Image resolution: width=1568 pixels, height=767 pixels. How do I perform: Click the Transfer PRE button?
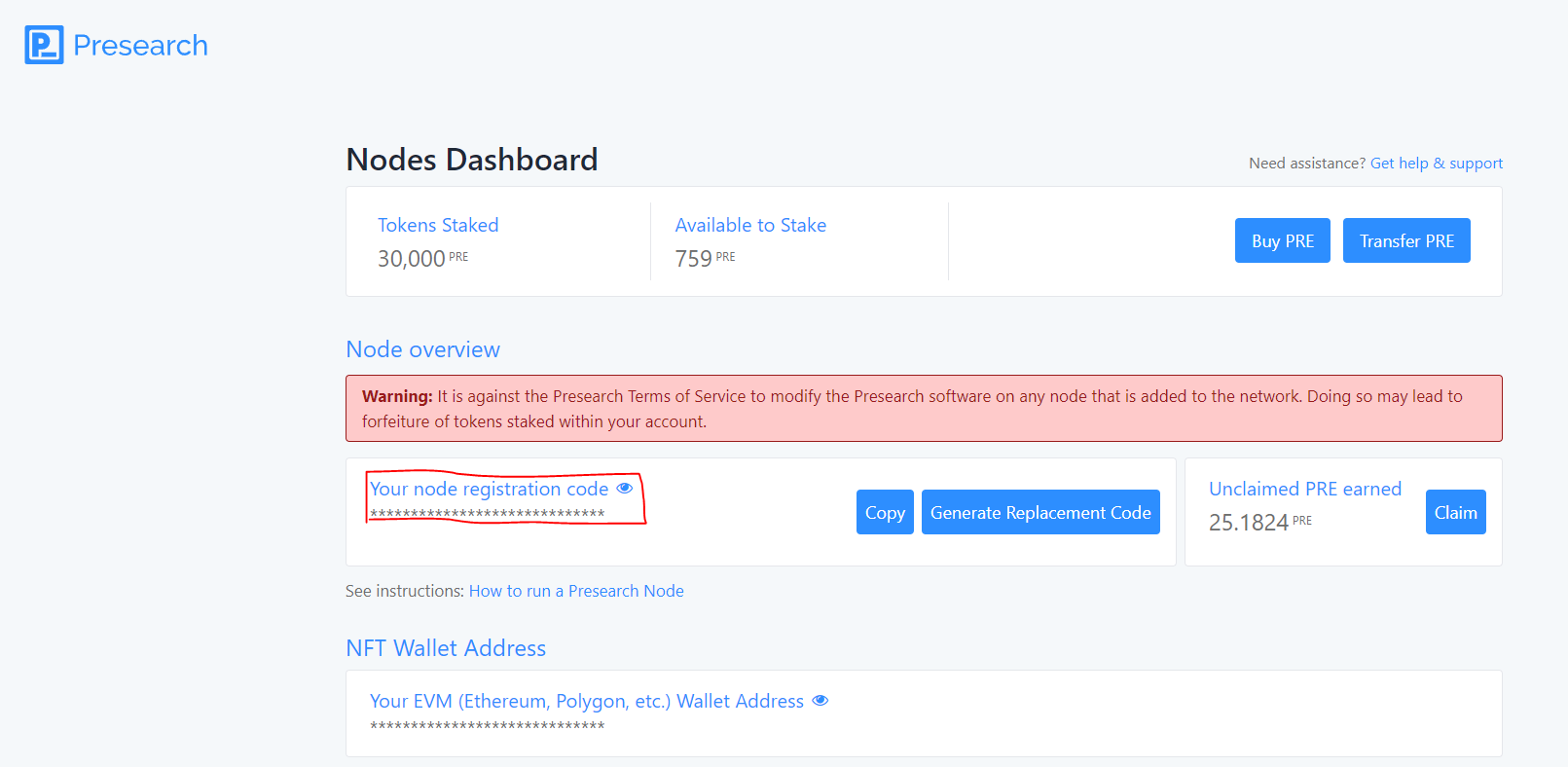1405,240
